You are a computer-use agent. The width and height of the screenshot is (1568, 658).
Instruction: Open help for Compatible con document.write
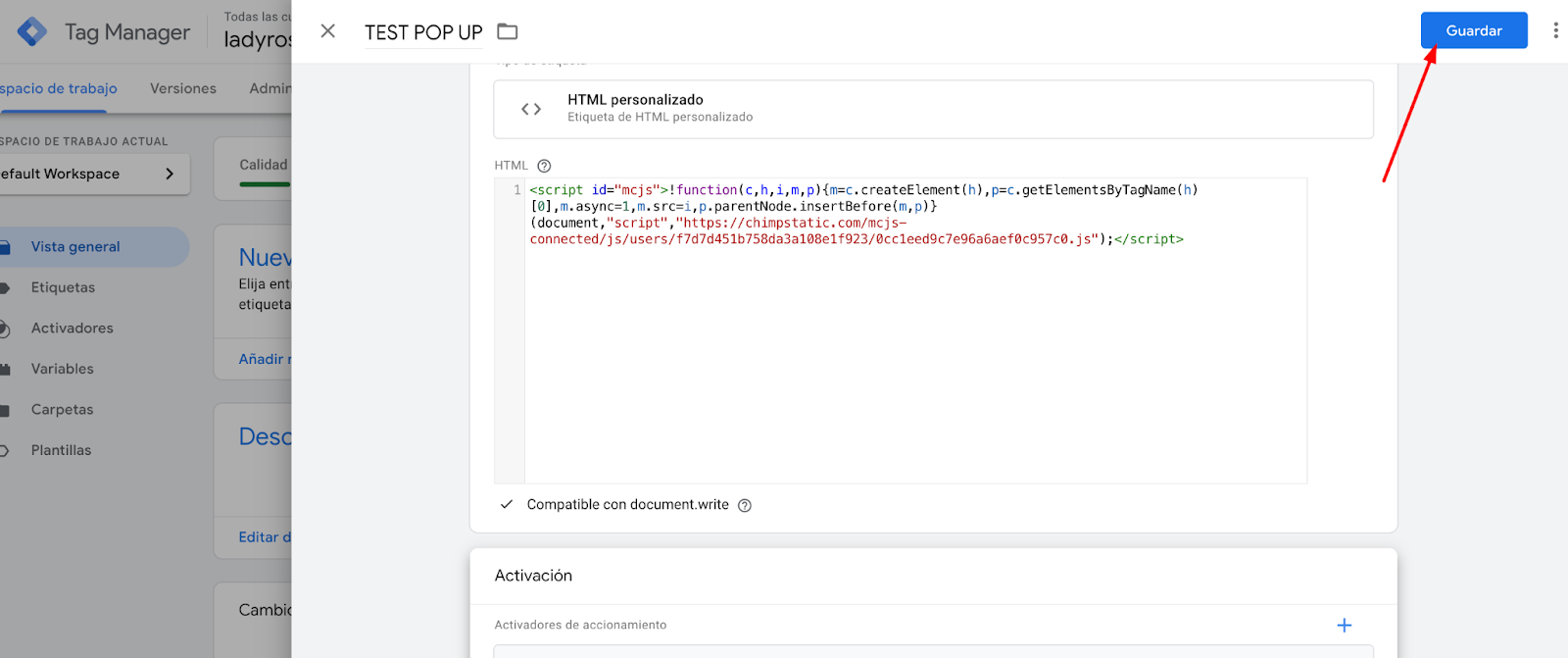coord(745,505)
